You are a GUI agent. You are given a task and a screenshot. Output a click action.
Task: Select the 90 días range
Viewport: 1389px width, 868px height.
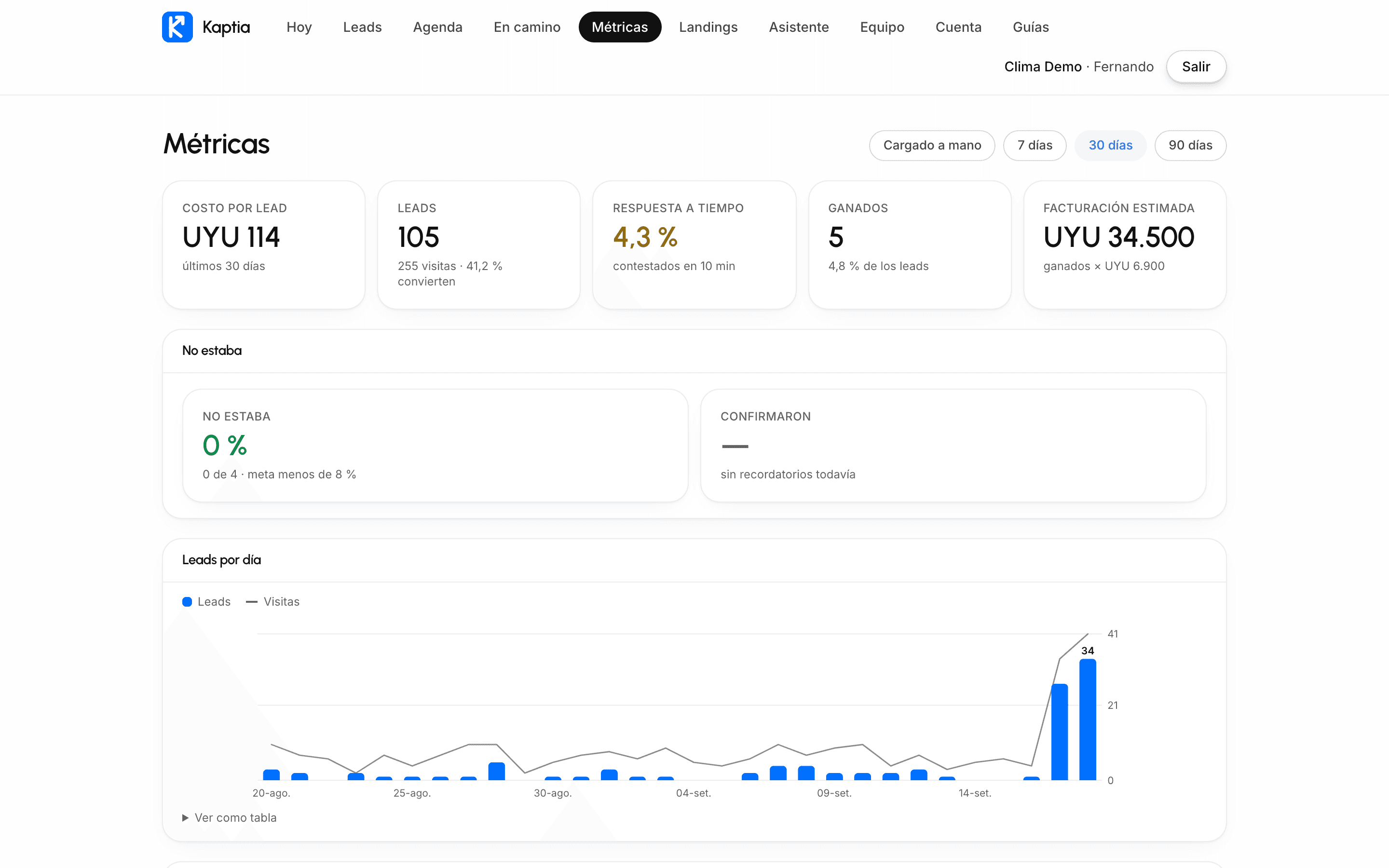click(1190, 145)
